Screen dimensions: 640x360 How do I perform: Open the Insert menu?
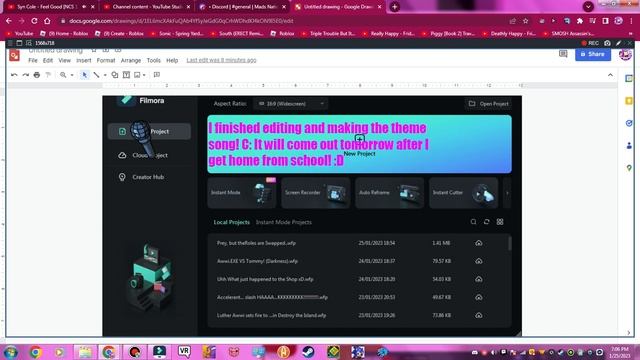click(84, 60)
